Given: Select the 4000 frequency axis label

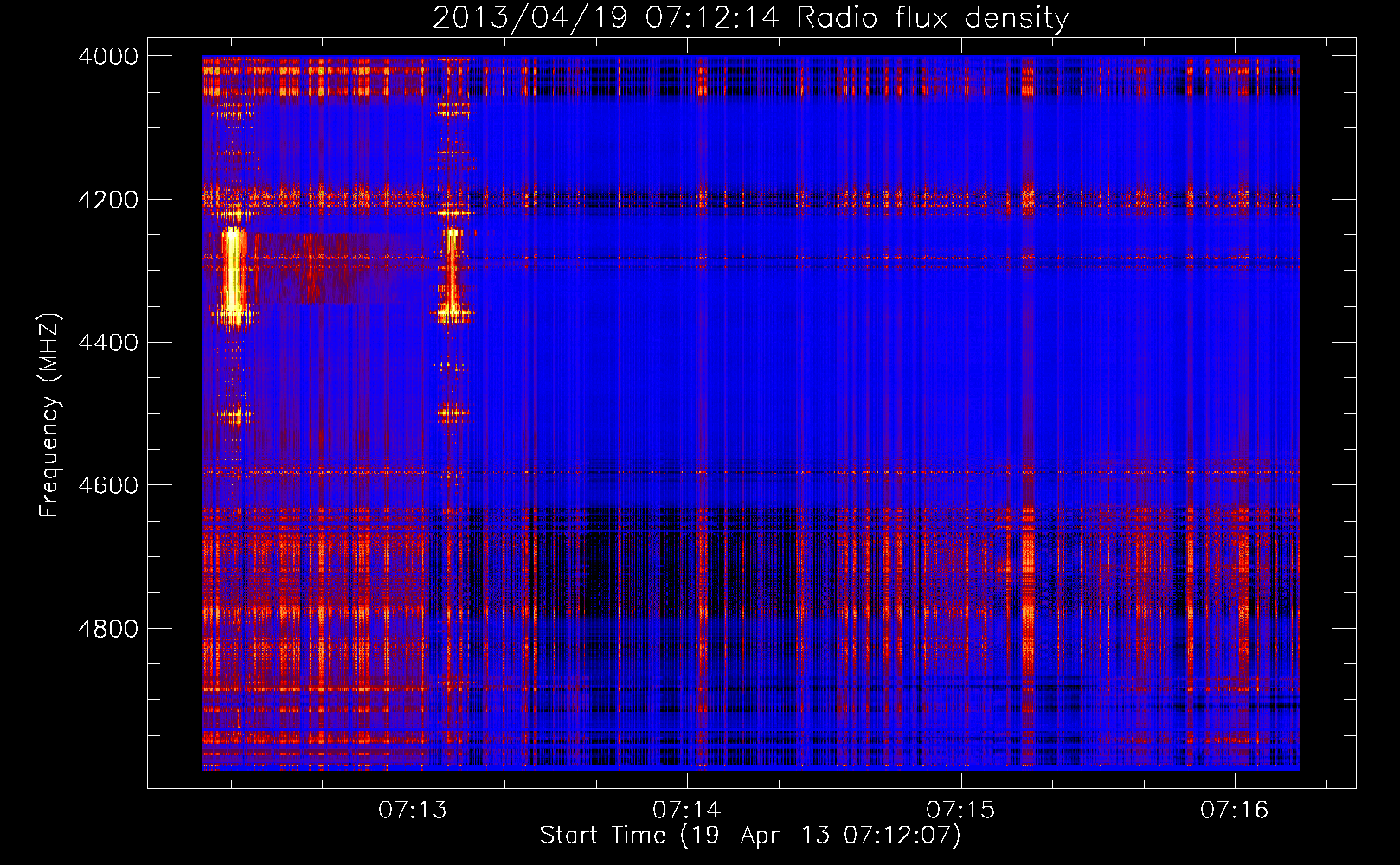Looking at the screenshot, I should pos(108,56).
